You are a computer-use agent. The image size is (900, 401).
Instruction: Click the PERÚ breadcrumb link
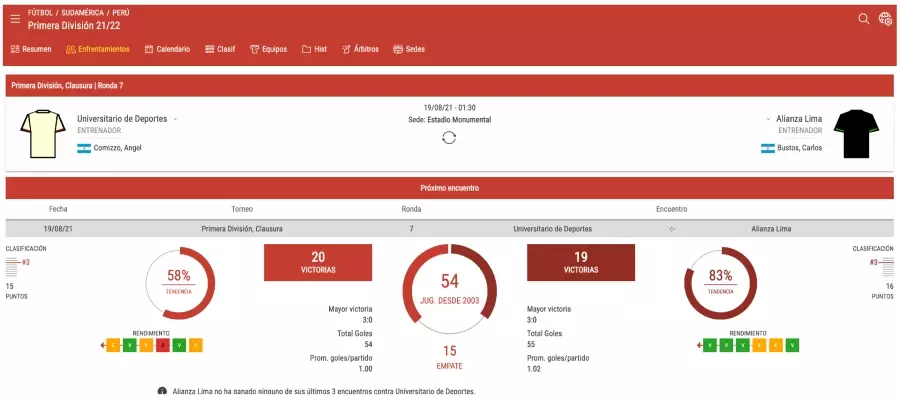pos(119,13)
